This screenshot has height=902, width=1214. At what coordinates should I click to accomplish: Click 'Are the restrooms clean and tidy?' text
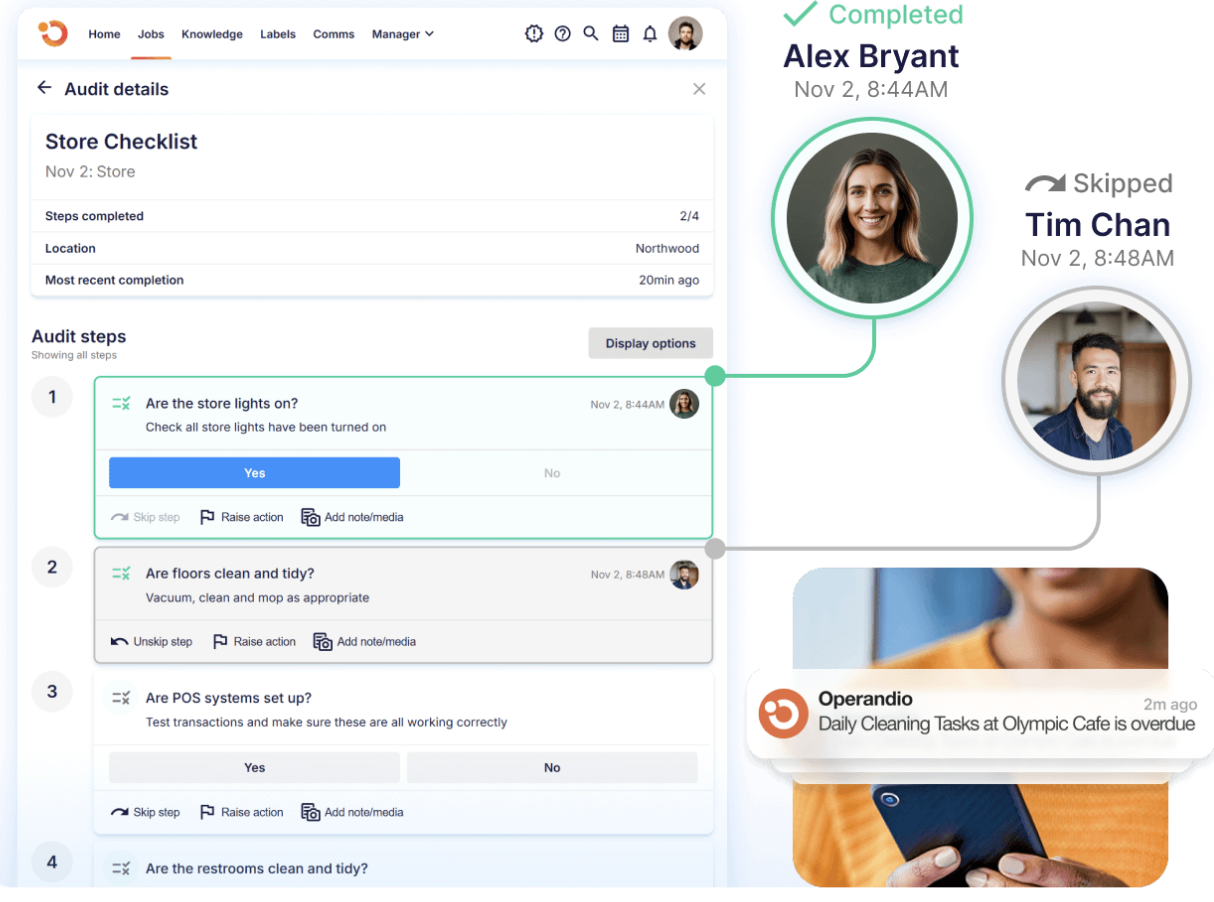coord(257,869)
